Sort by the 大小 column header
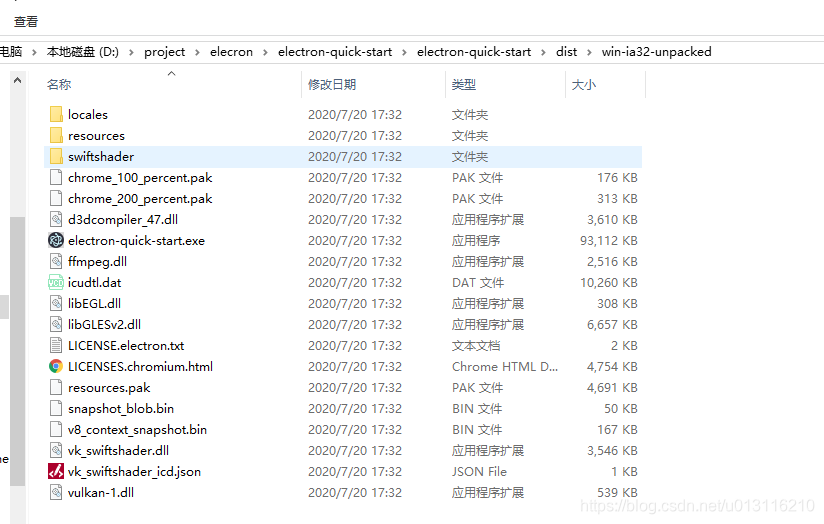Image resolution: width=824 pixels, height=524 pixels. coord(584,85)
